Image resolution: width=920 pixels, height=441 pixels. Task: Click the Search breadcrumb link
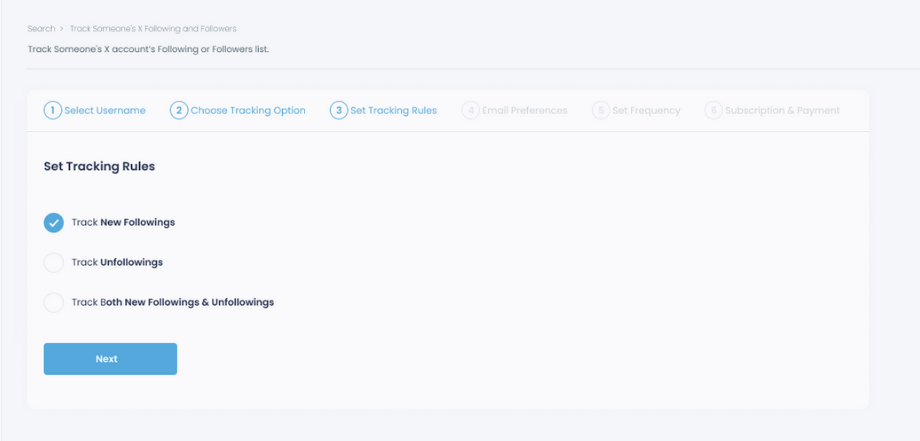click(x=41, y=29)
